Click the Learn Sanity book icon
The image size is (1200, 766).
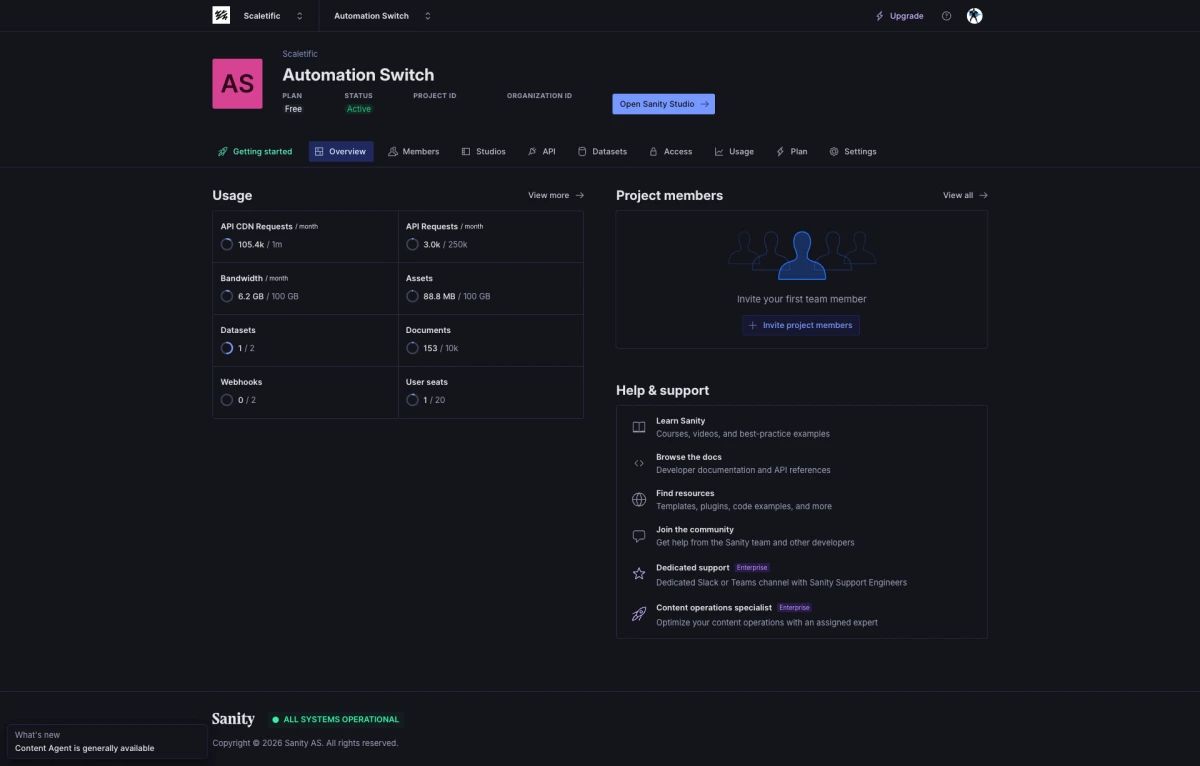point(639,427)
